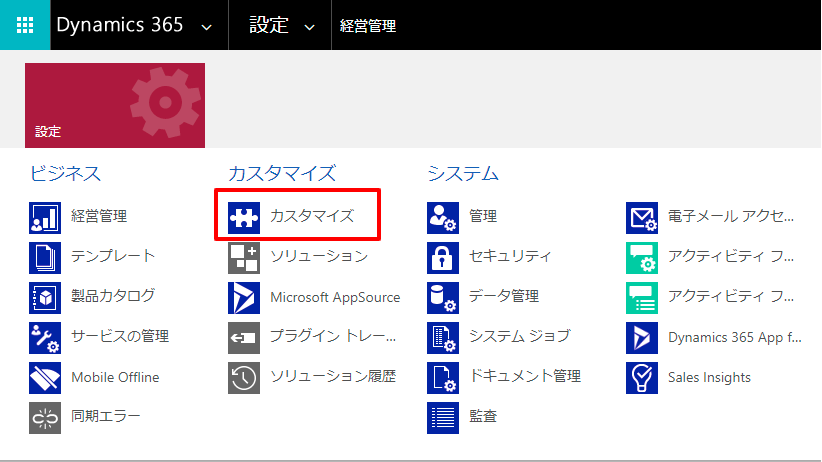Click the プラグイン トレース icon
The image size is (822, 462).
click(244, 338)
